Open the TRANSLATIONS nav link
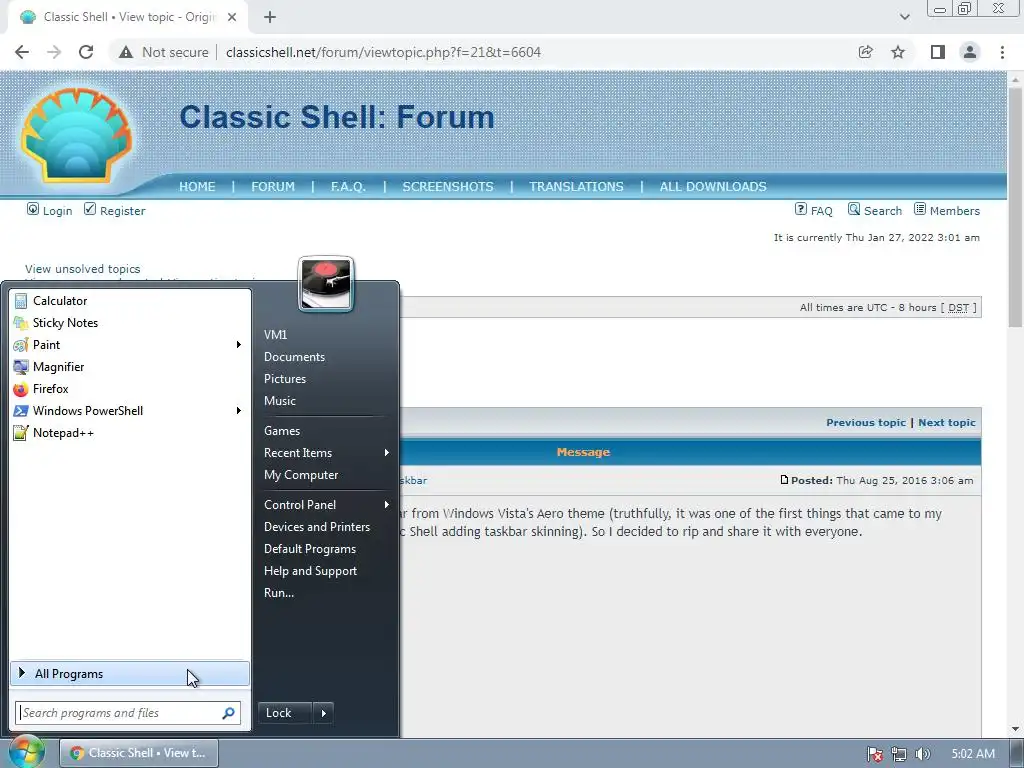The width and height of the screenshot is (1024, 768). [x=576, y=187]
